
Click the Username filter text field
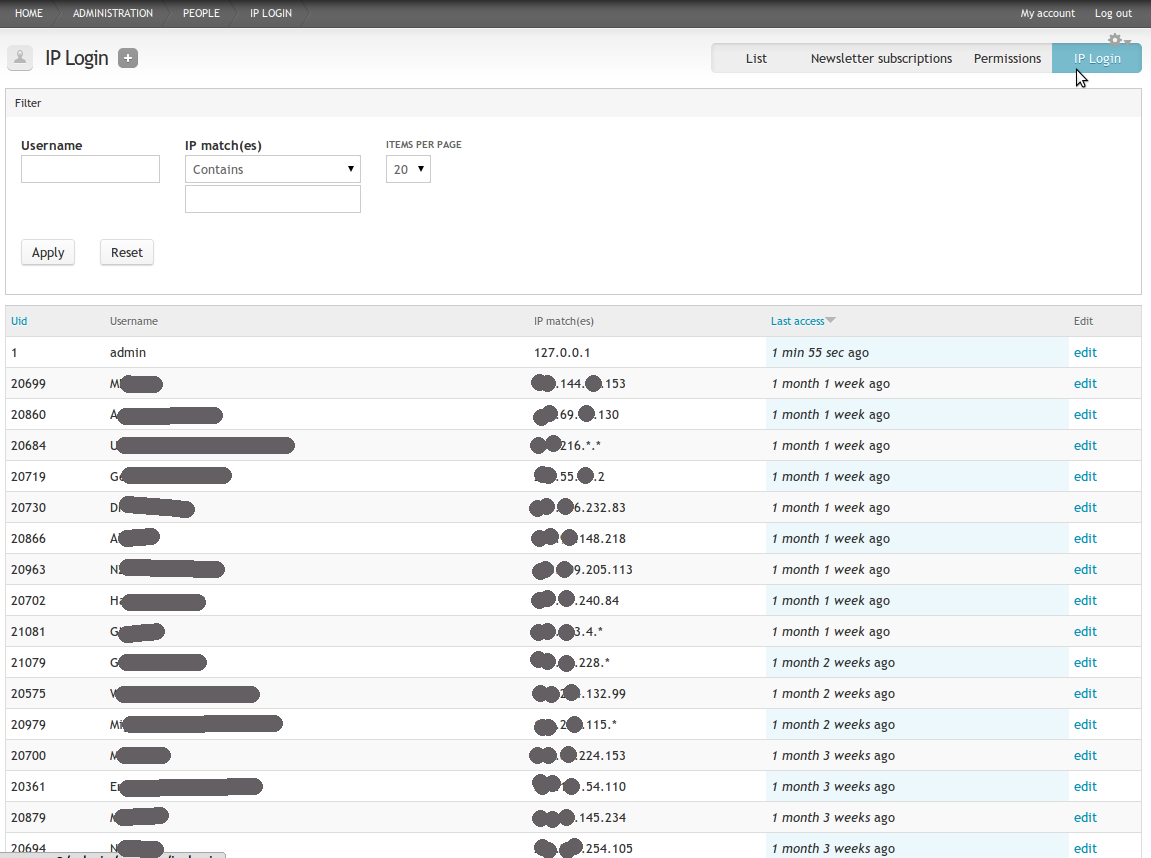coord(90,168)
